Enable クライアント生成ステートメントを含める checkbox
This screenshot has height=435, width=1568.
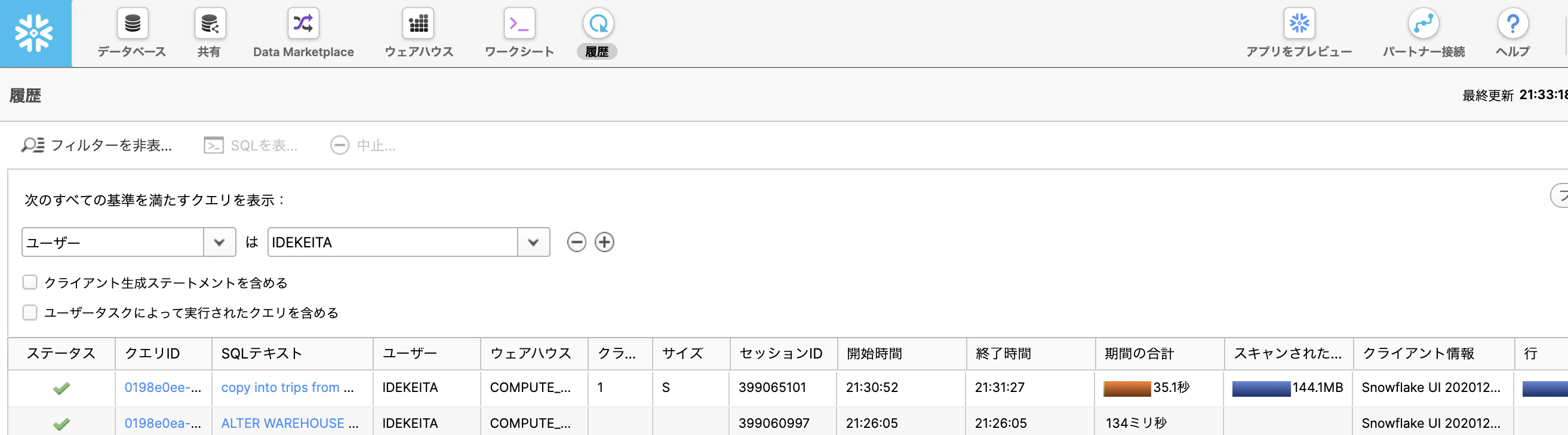pyautogui.click(x=30, y=282)
